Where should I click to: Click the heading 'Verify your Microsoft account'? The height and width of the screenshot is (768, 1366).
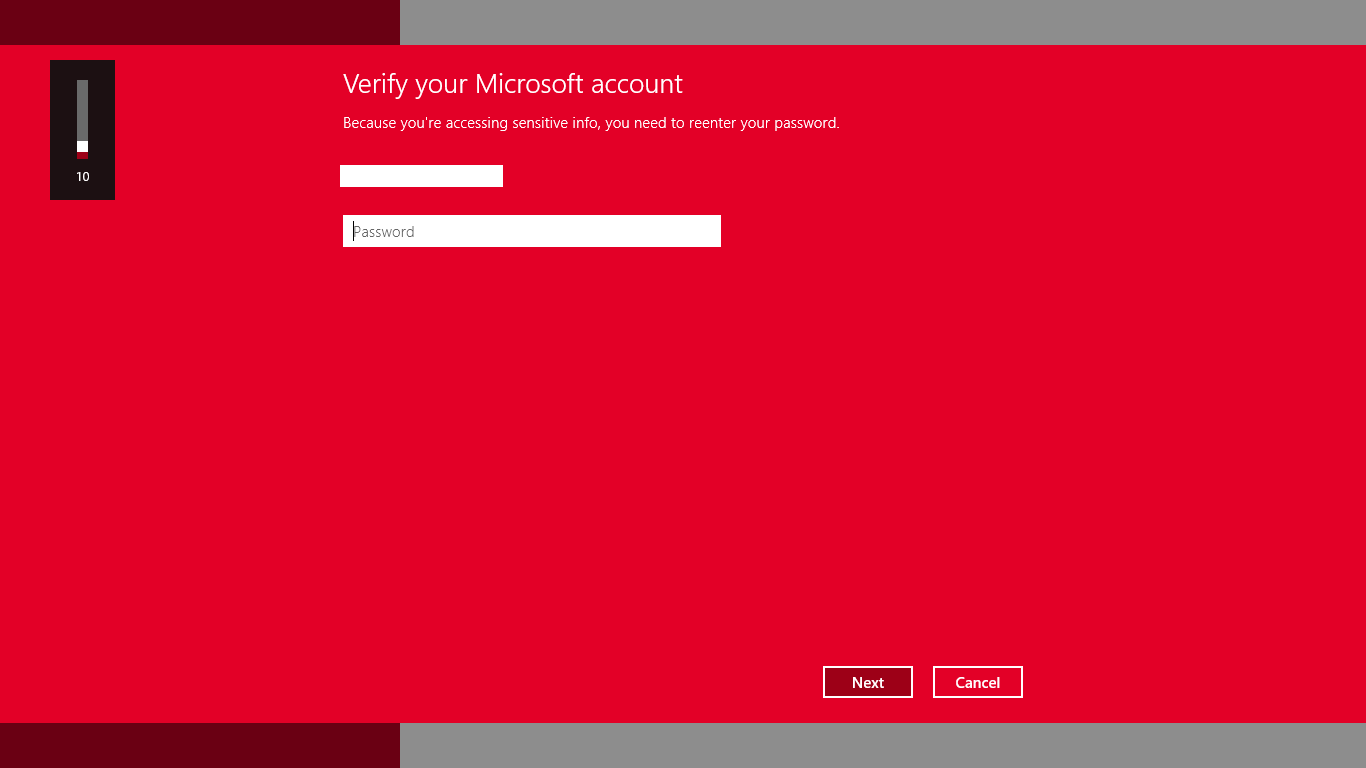pyautogui.click(x=513, y=84)
